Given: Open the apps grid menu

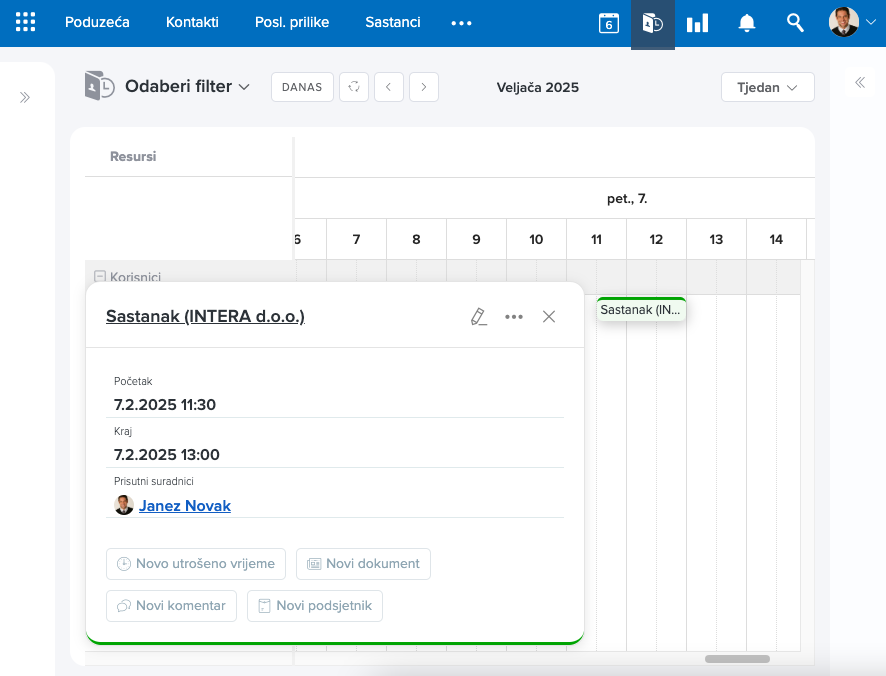Looking at the screenshot, I should 26,22.
